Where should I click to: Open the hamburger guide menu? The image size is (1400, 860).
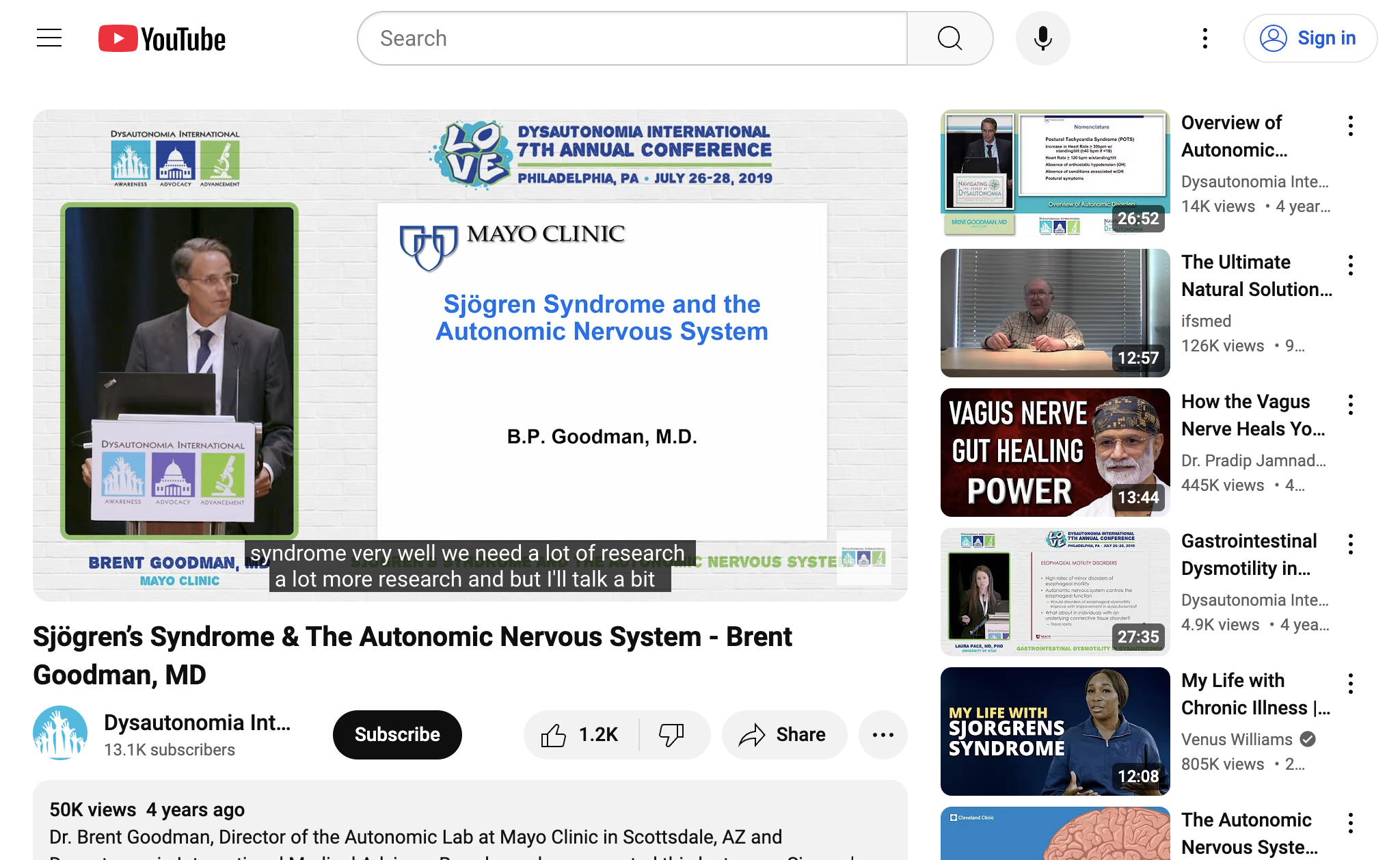pos(49,38)
